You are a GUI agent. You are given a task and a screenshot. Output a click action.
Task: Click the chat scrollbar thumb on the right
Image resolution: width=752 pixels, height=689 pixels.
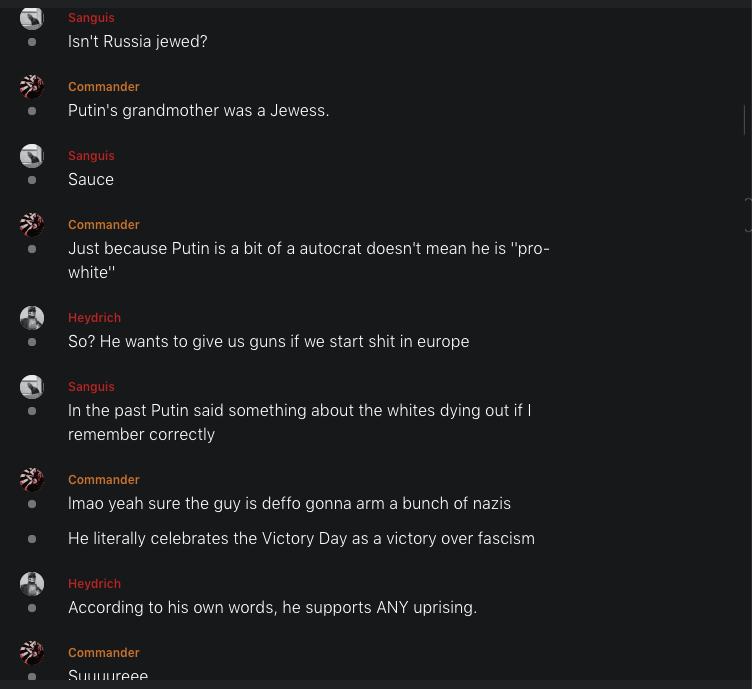tap(745, 119)
